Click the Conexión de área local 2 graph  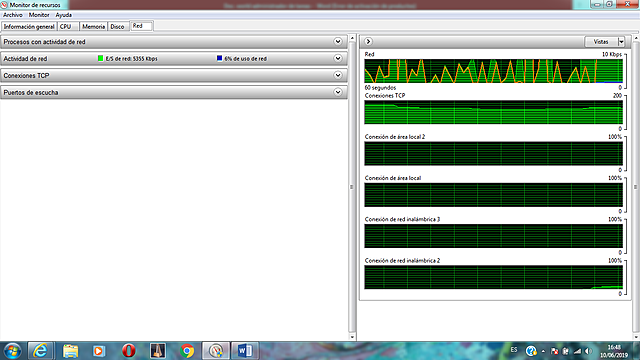pos(493,153)
